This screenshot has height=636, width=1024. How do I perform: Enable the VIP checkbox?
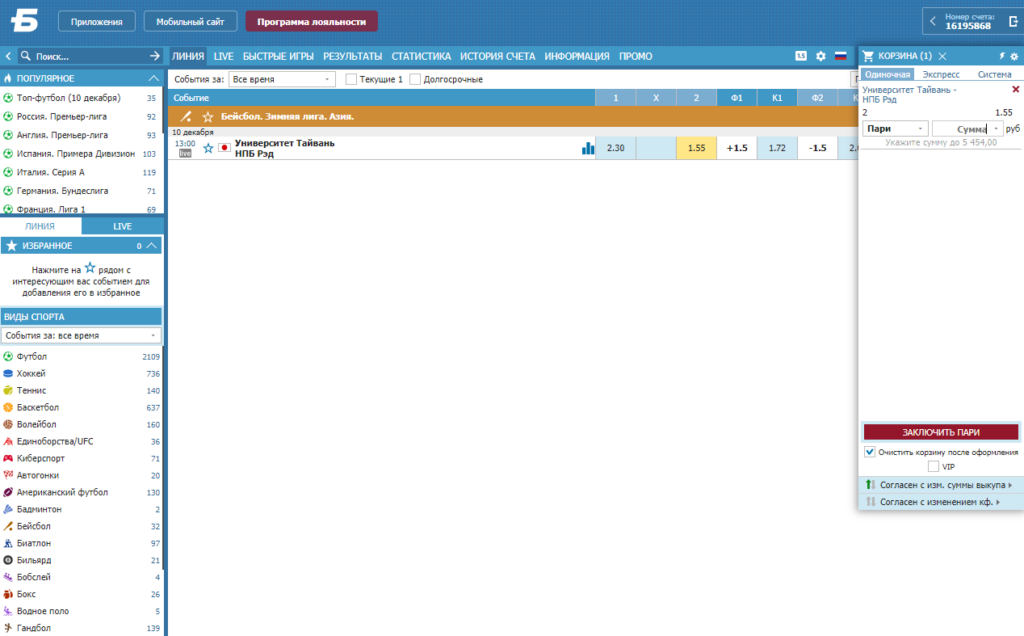click(933, 466)
